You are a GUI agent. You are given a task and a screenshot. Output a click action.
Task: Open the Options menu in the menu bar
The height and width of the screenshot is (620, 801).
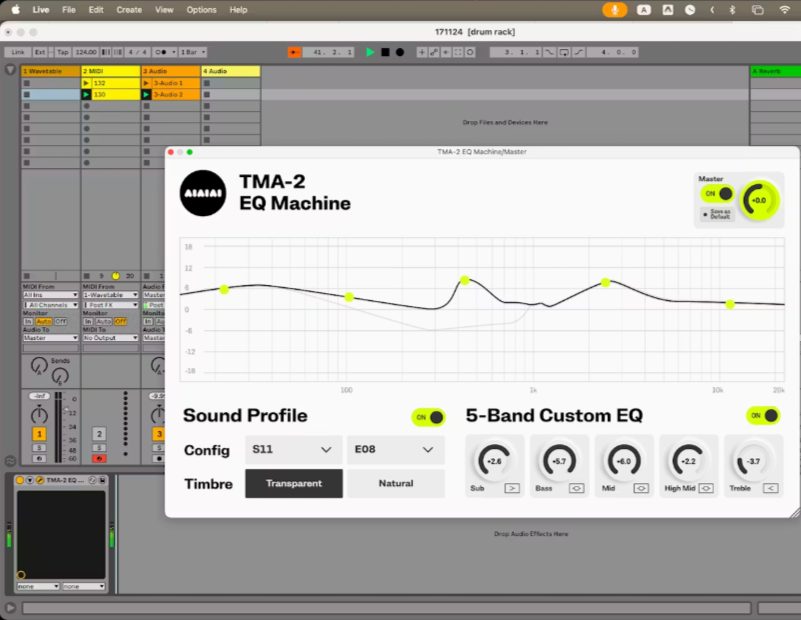click(x=201, y=9)
